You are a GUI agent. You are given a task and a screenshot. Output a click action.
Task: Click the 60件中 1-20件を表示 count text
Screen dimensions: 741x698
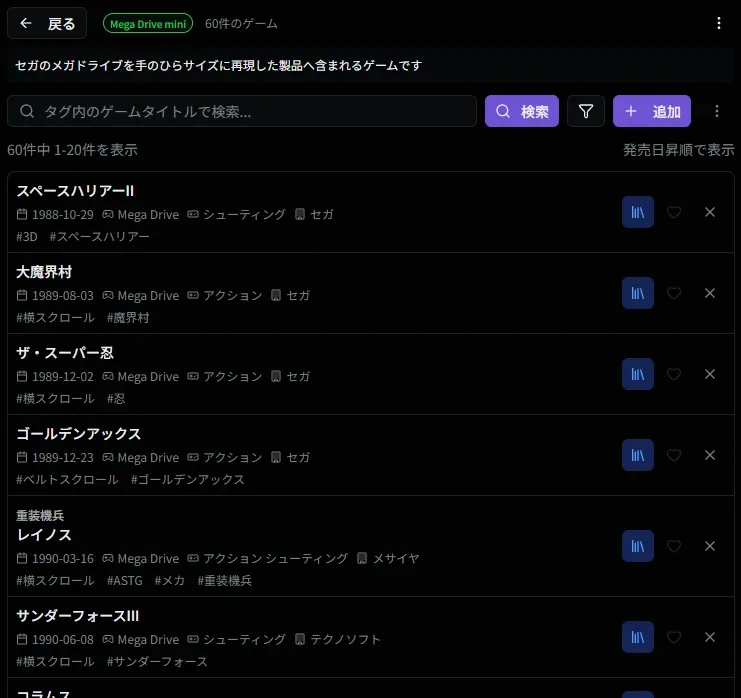72,150
